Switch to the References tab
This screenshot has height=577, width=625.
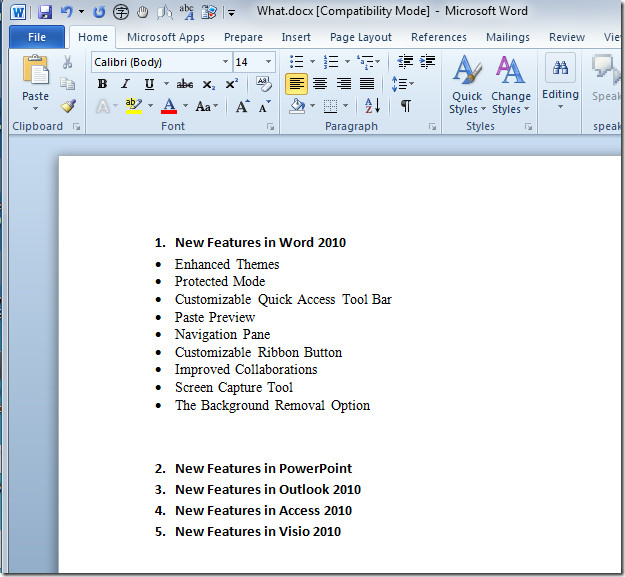click(x=439, y=37)
